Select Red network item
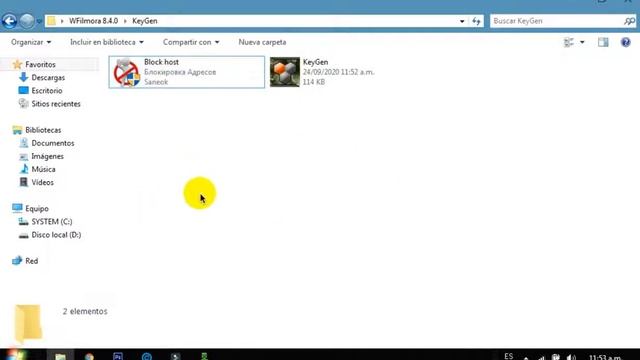The width and height of the screenshot is (640, 360). point(31,261)
